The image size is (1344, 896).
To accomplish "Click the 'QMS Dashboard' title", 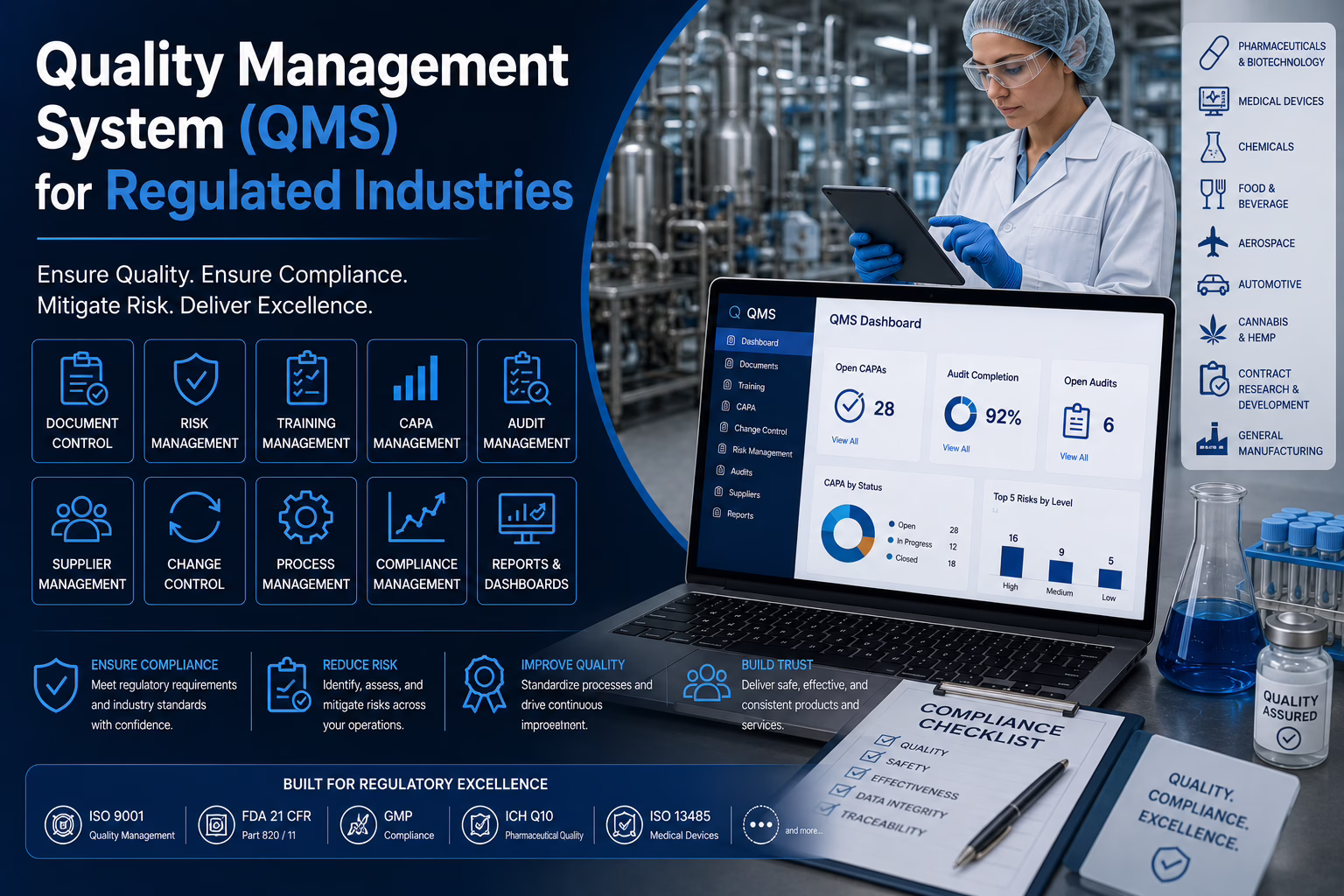I will [875, 321].
